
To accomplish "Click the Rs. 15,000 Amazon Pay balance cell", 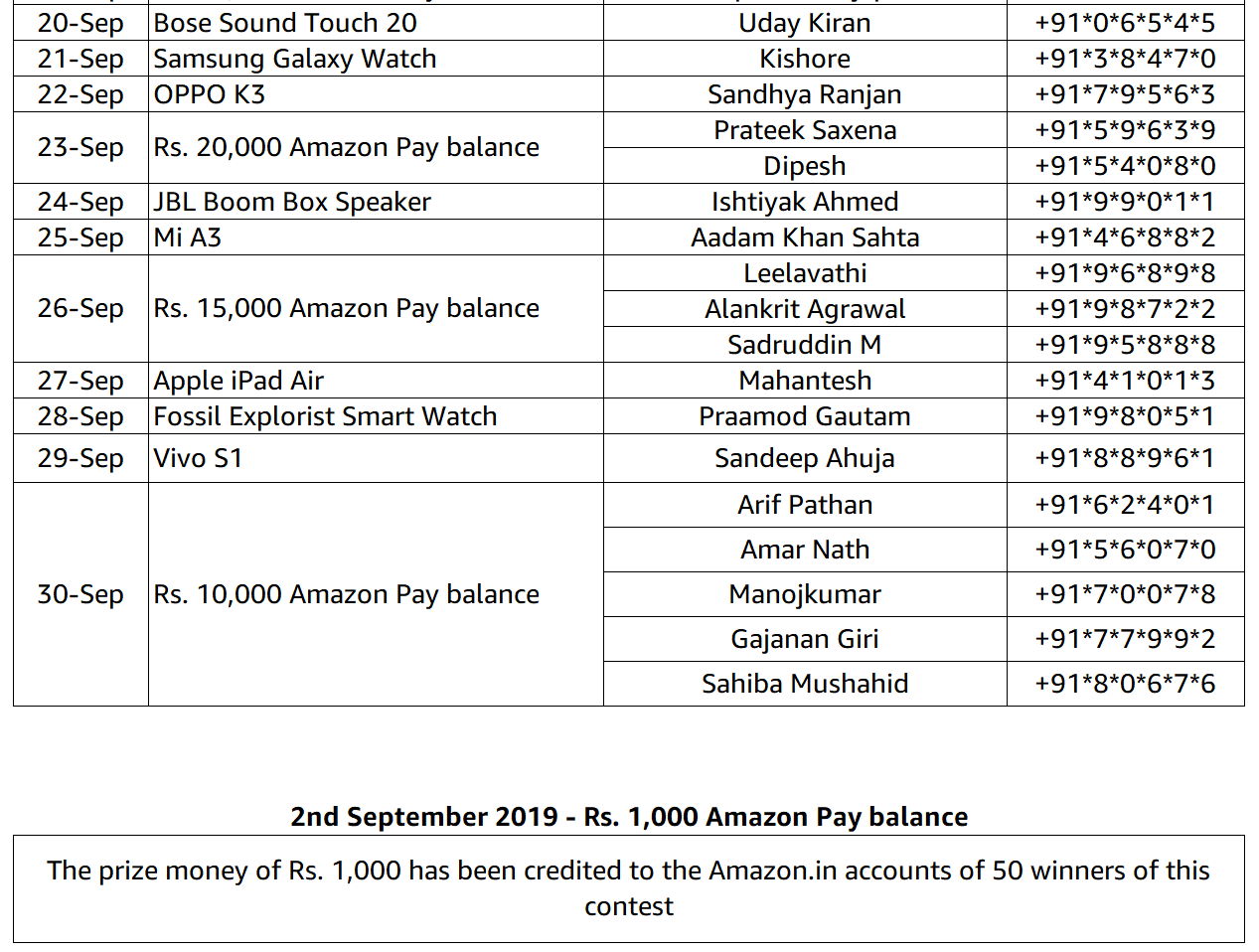I will click(346, 308).
